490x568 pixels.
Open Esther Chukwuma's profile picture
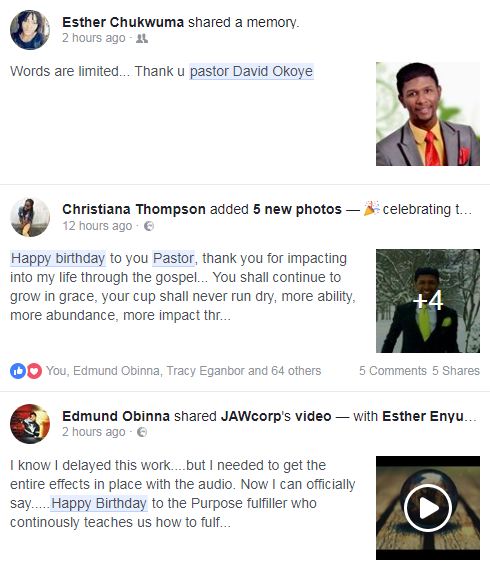coord(30,30)
